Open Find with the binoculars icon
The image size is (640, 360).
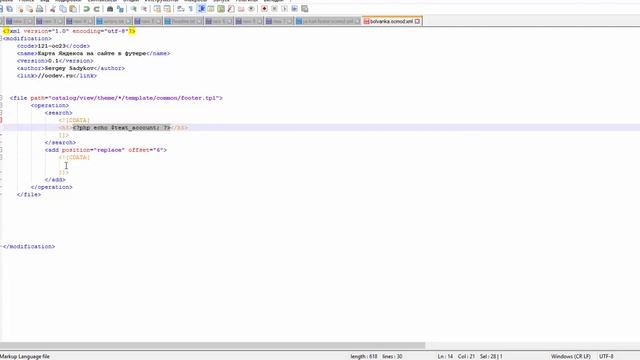(110, 9)
